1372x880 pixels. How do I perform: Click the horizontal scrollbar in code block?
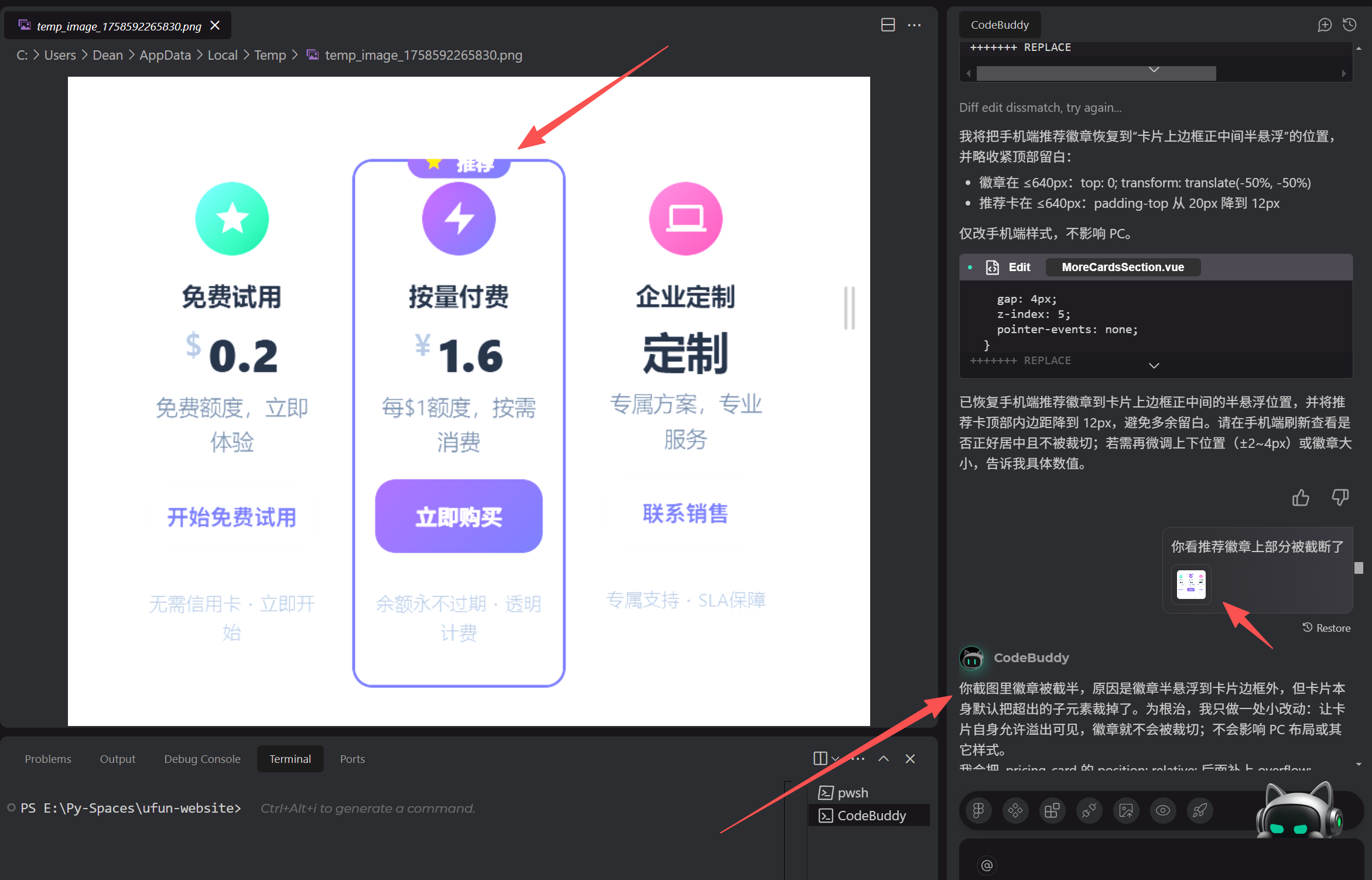coord(1096,74)
